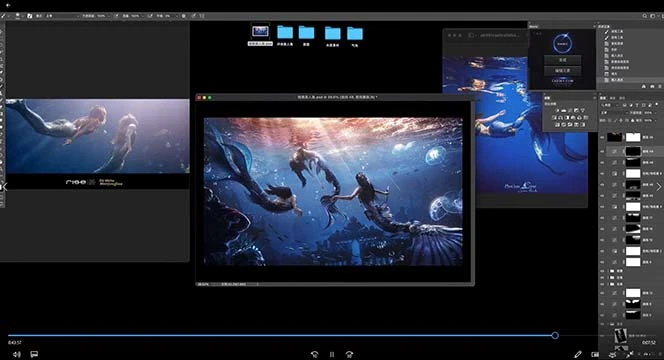Click the glowing circle plugin logo
The image size is (664, 360).
[x=563, y=43]
